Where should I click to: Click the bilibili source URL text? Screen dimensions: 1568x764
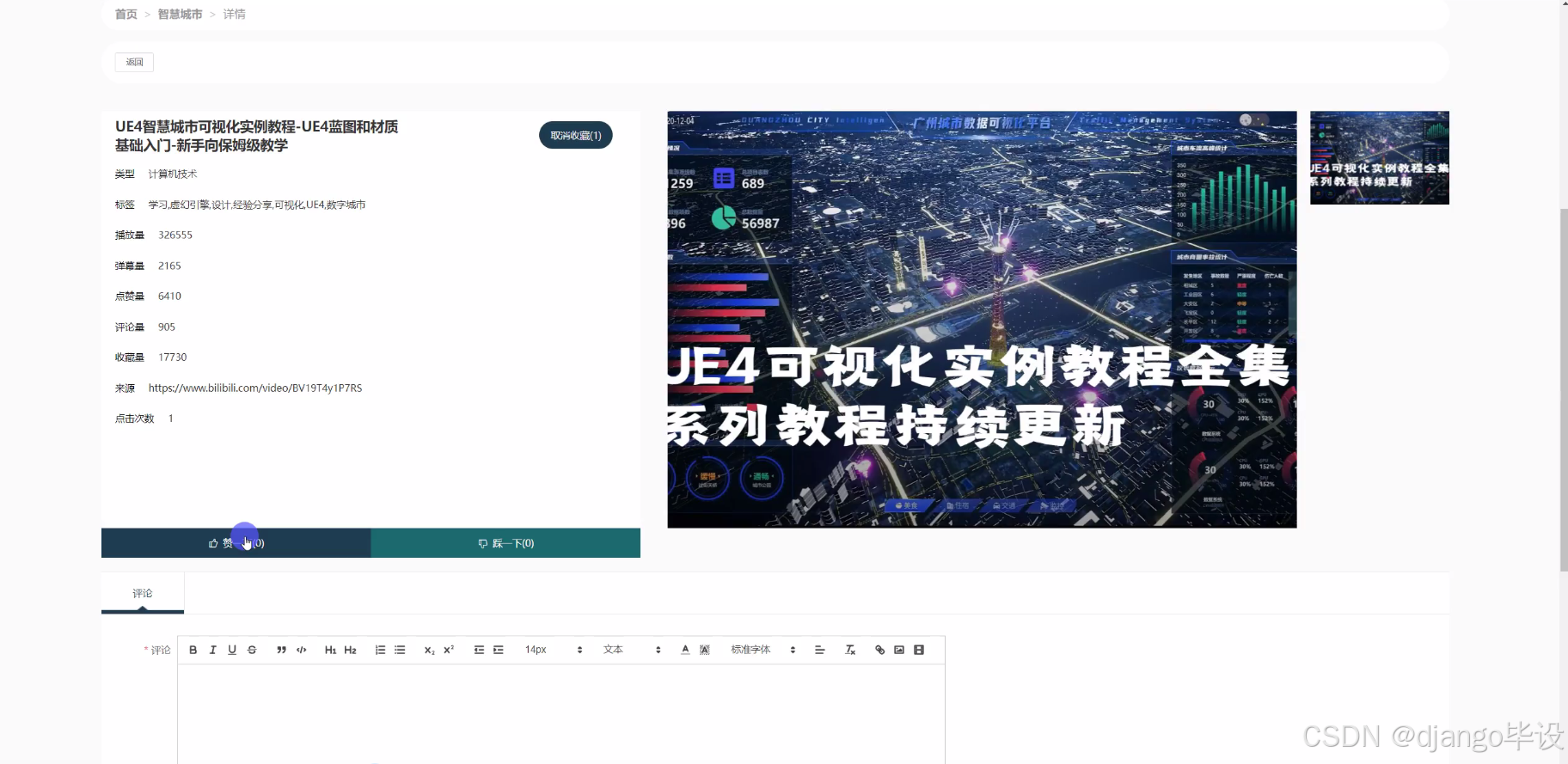pyautogui.click(x=255, y=388)
